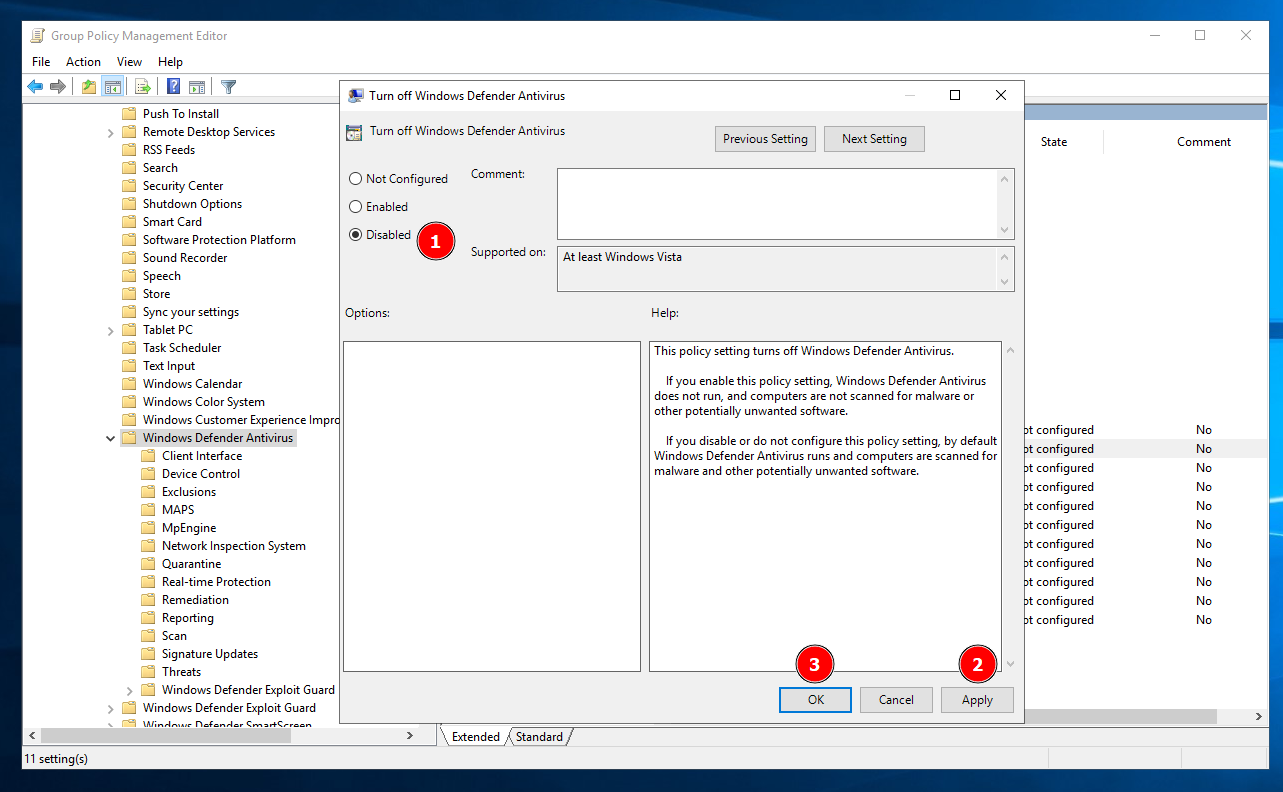Select the Remediation tree item
This screenshot has height=792, width=1283.
195,600
